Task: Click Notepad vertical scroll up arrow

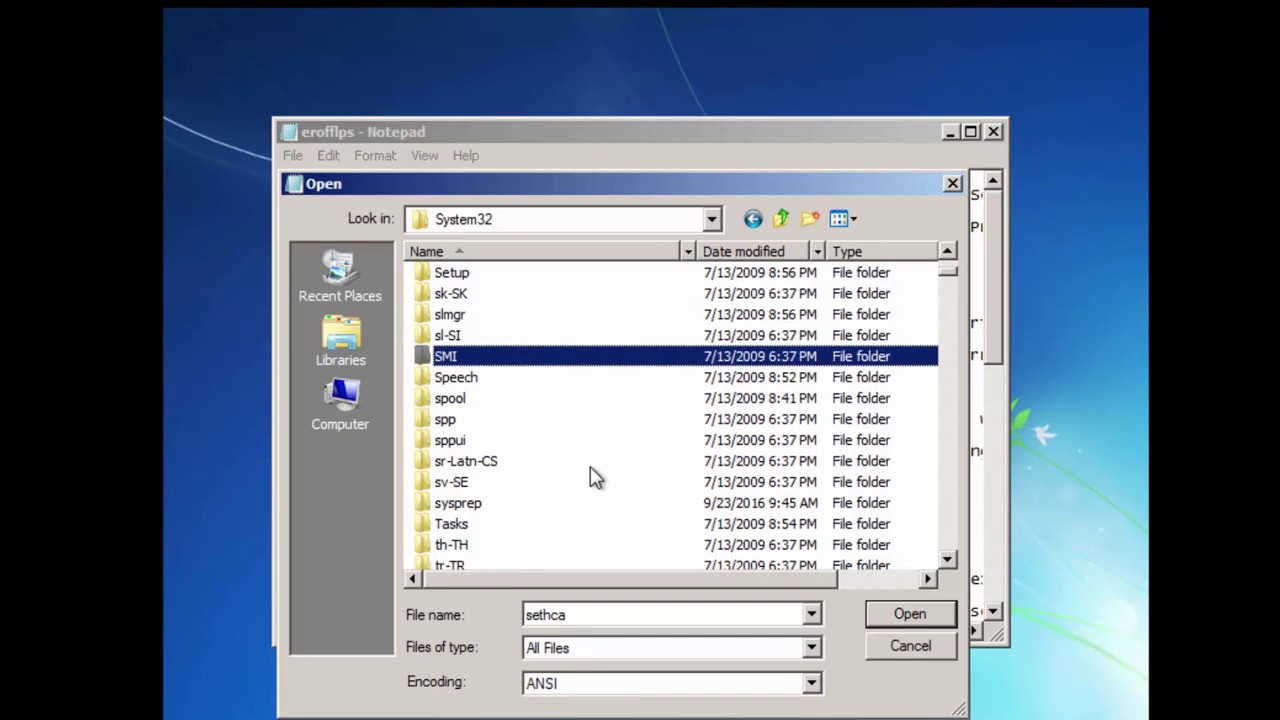Action: (993, 181)
